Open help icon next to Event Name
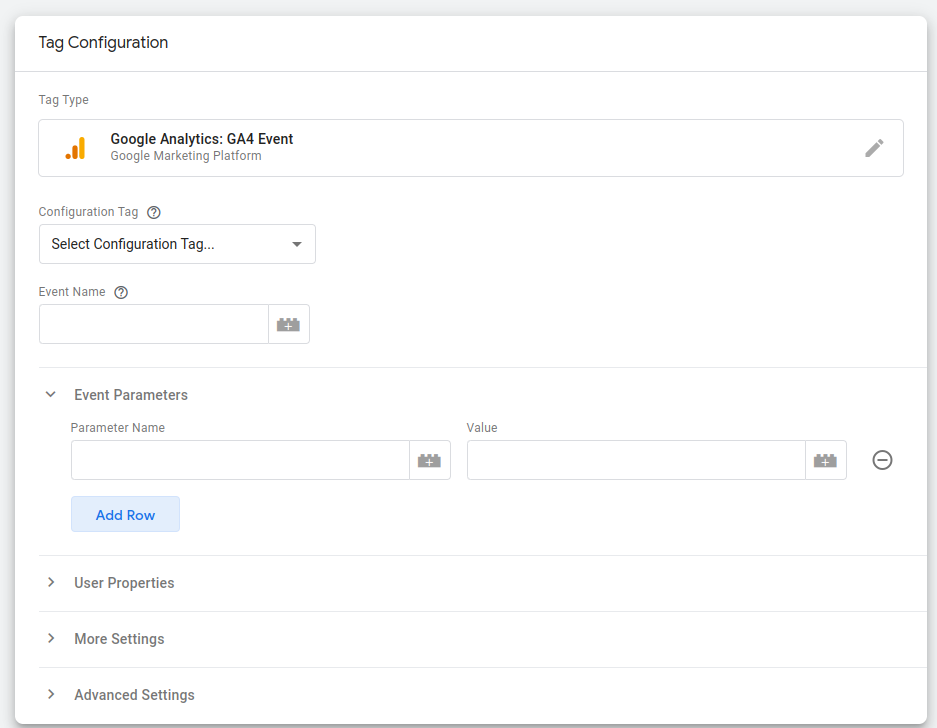Viewport: 937px width, 728px height. click(x=121, y=292)
